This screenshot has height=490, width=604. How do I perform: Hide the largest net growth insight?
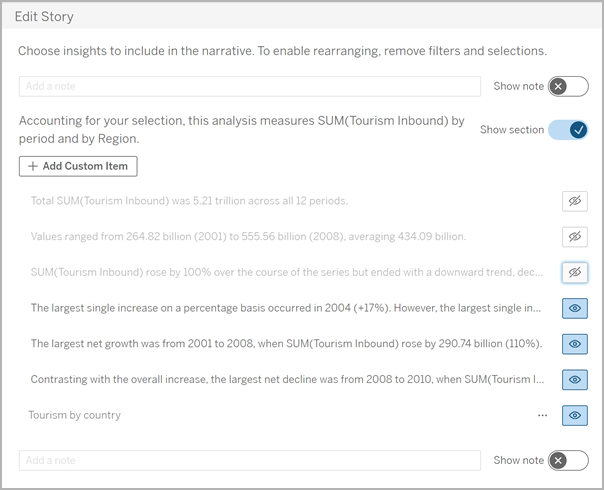tap(574, 344)
